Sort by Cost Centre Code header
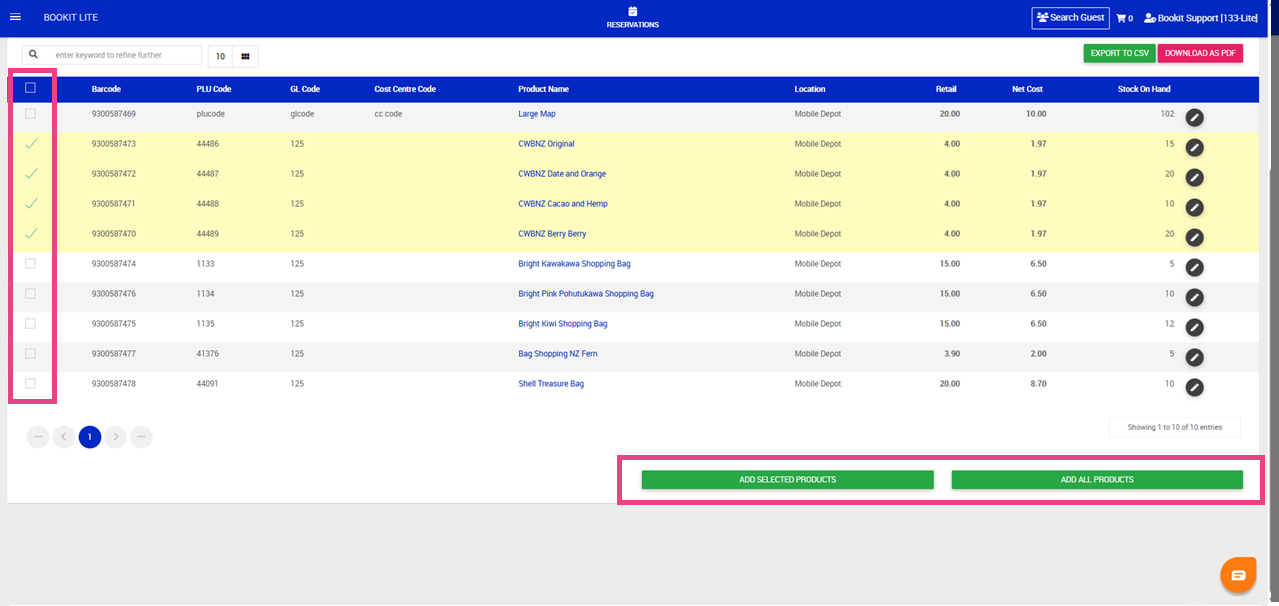The width and height of the screenshot is (1279, 606). point(405,89)
